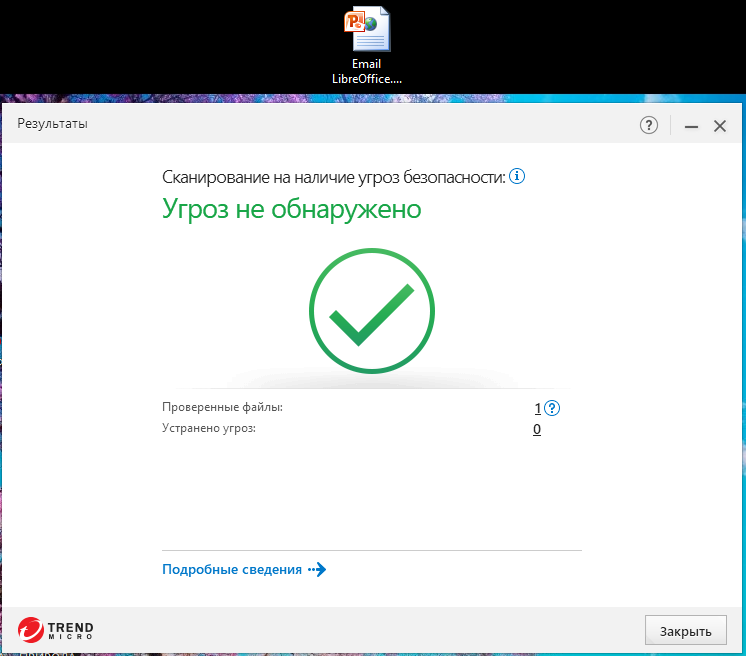746x656 pixels.
Task: Minimize the Результаты window
Action: [691, 126]
